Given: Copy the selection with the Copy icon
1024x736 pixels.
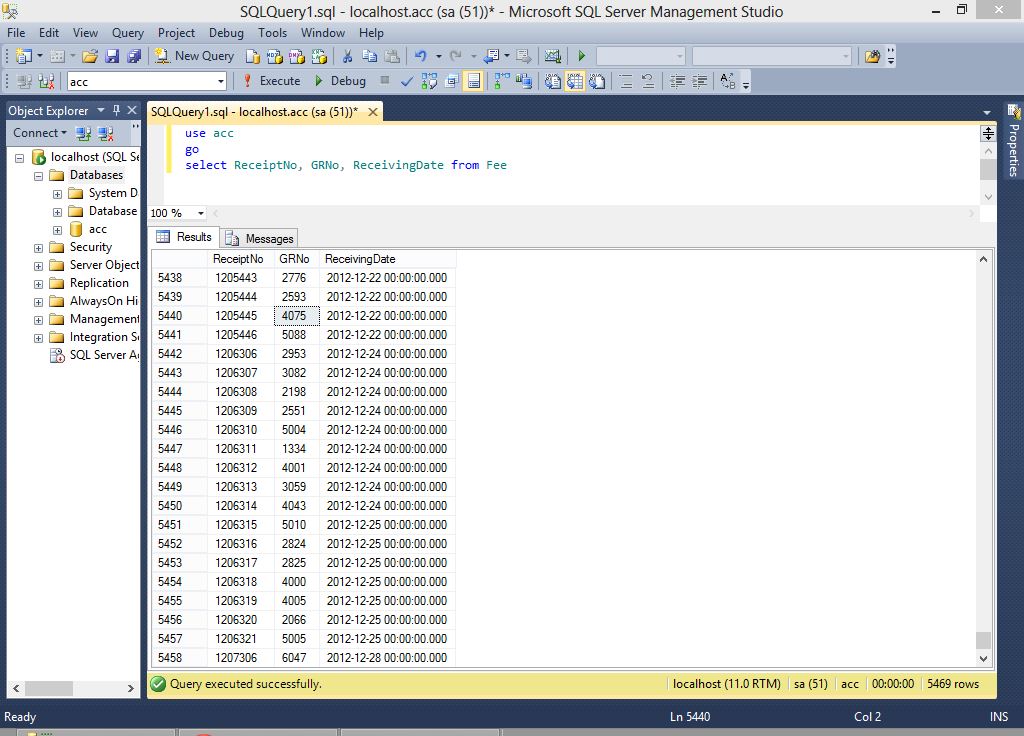Looking at the screenshot, I should coord(370,57).
